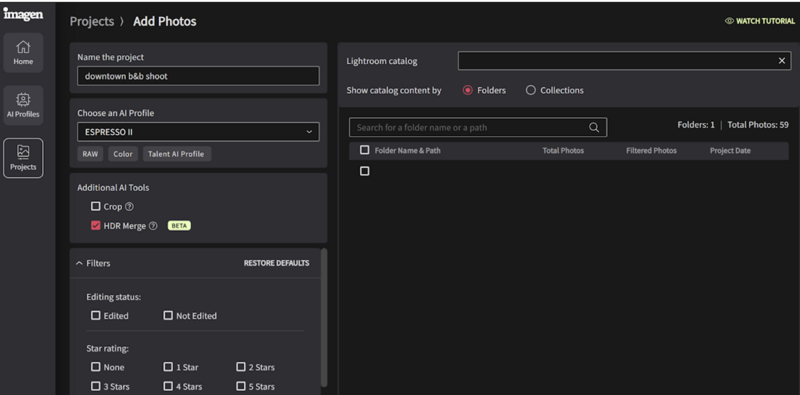800x395 pixels.
Task: Click the Total Photos column header
Action: tap(563, 151)
